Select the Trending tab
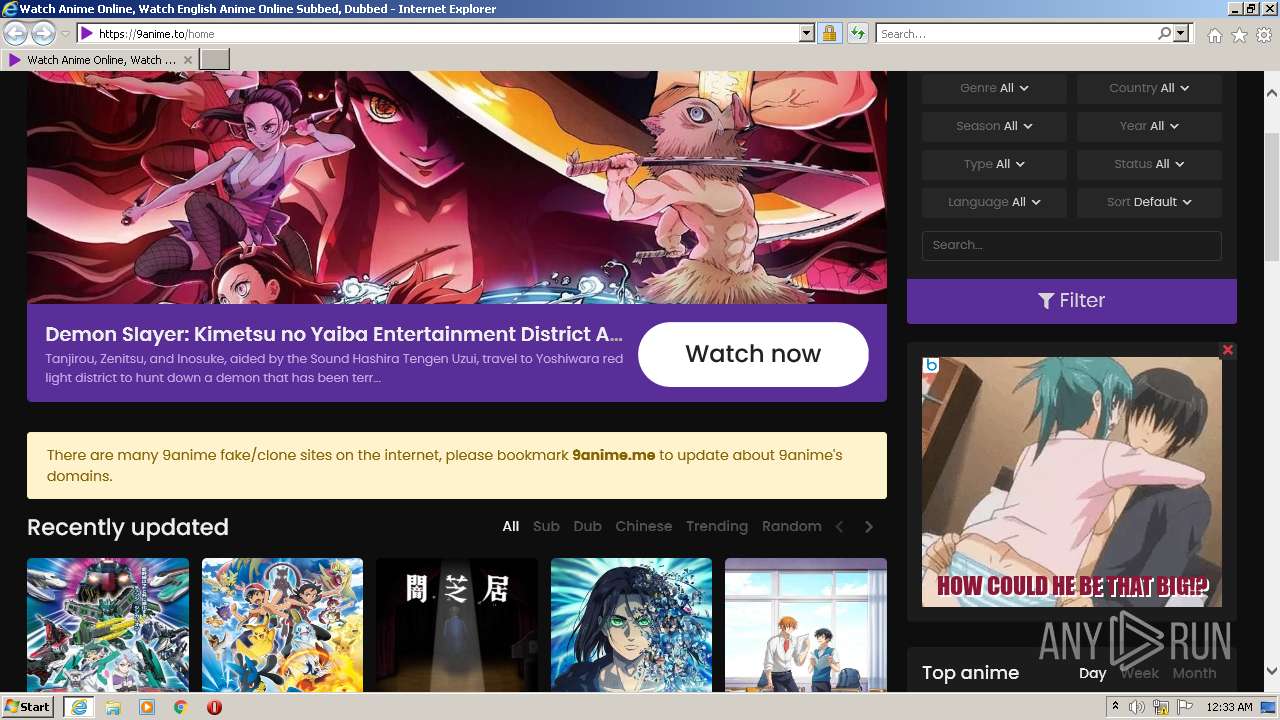This screenshot has width=1280, height=720. click(717, 526)
